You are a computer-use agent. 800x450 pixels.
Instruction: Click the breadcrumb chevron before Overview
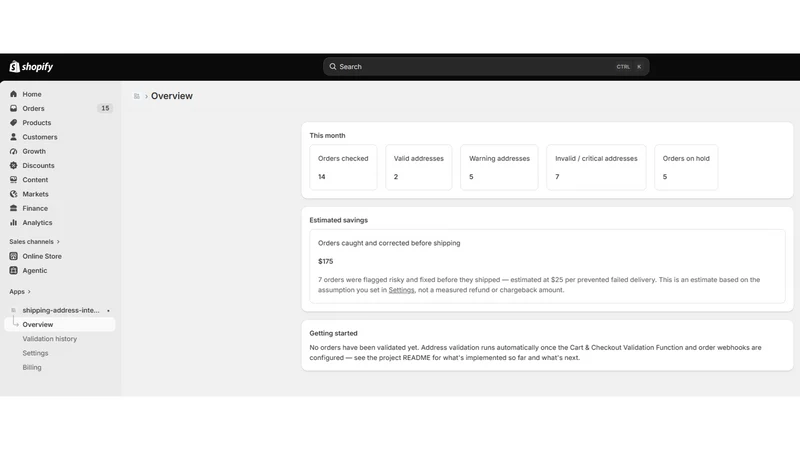[146, 96]
